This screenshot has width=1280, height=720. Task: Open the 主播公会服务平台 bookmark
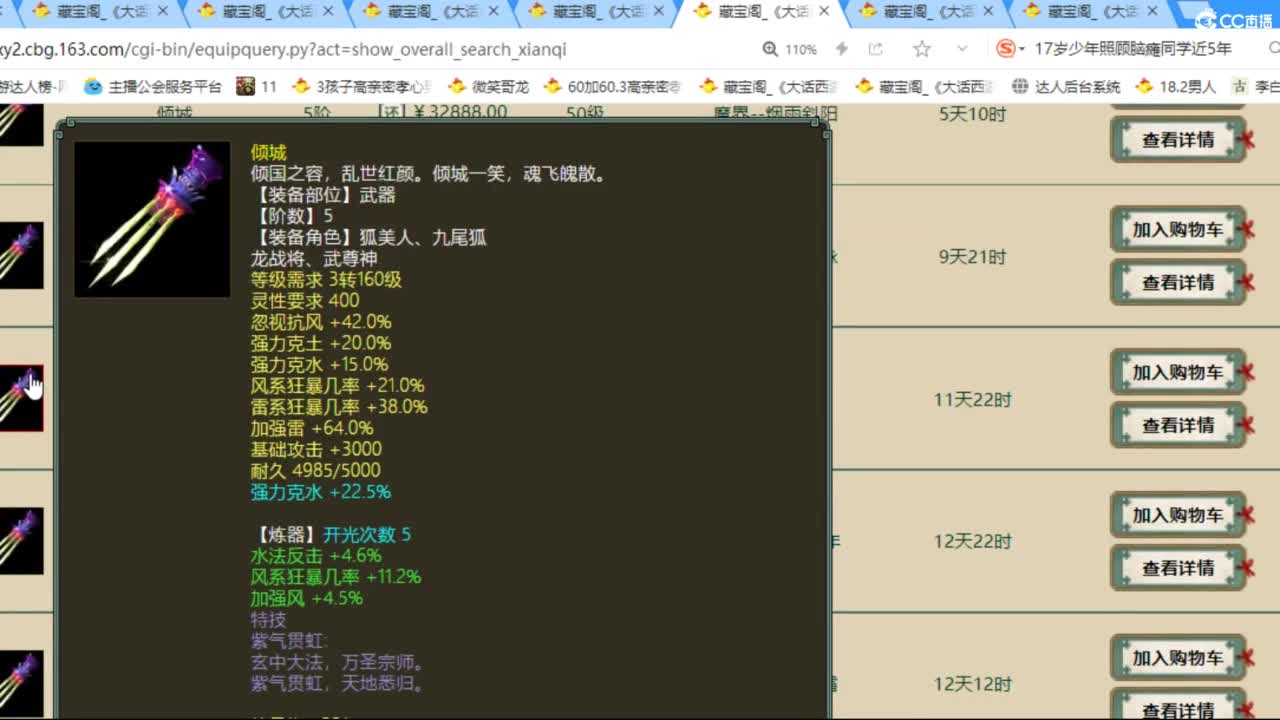point(153,87)
